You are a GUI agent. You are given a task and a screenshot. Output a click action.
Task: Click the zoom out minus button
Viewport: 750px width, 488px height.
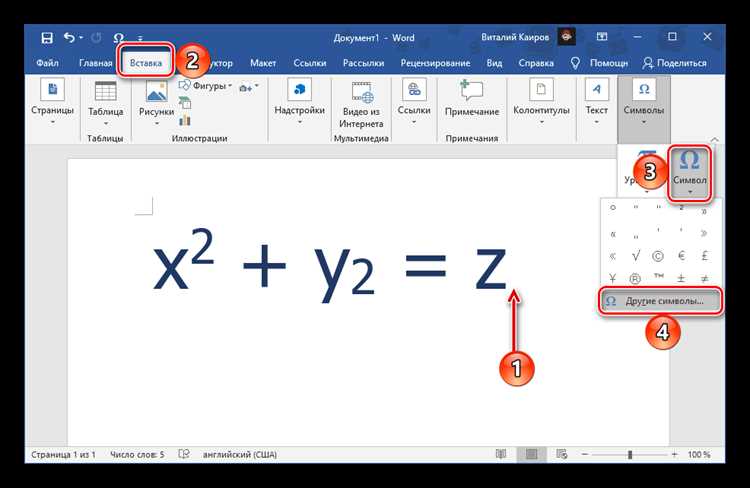tap(585, 454)
